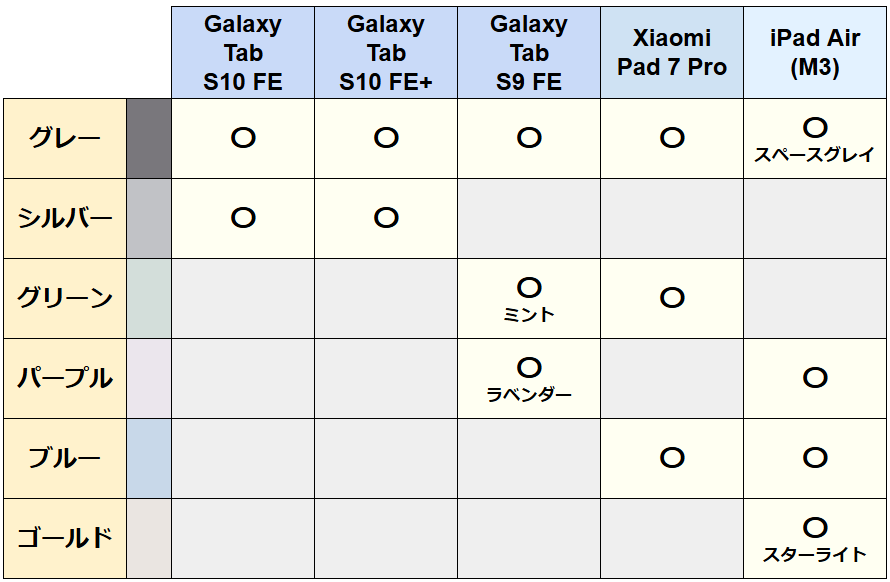Click the circle above ラベンダー

tap(529, 368)
